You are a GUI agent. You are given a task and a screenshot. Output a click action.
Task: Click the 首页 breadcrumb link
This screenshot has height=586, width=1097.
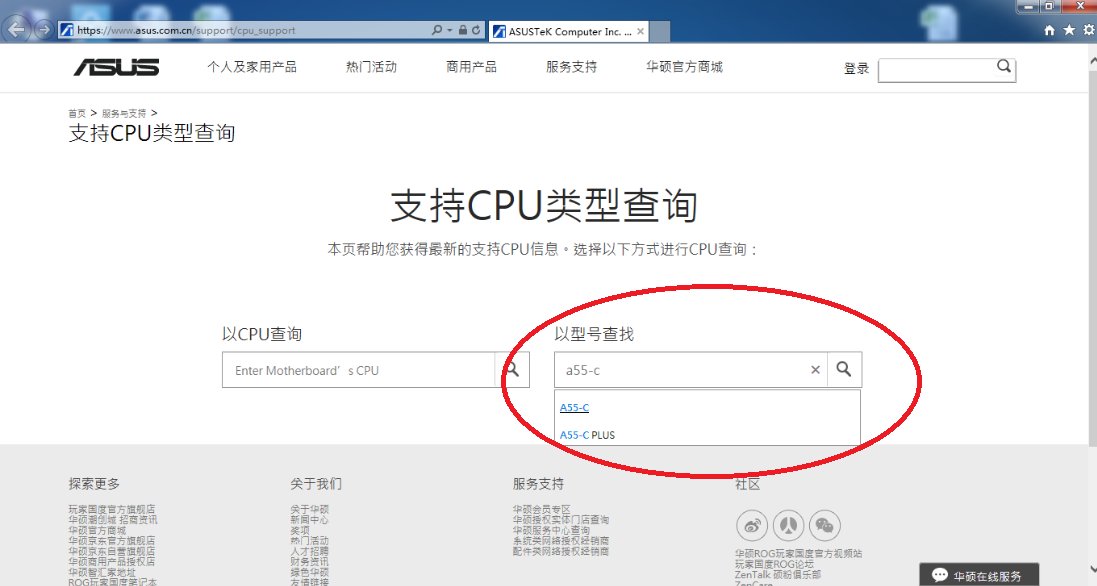pos(77,113)
